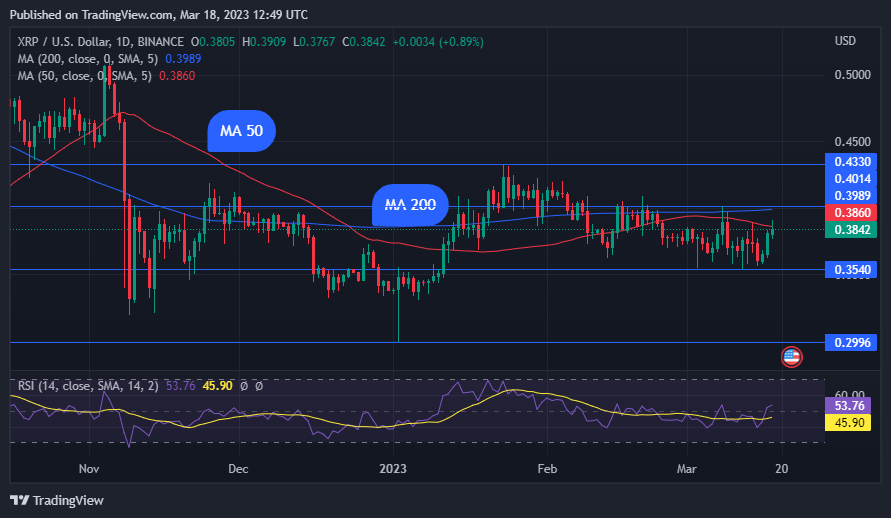Click the high price H0.3909 value

(x=264, y=42)
